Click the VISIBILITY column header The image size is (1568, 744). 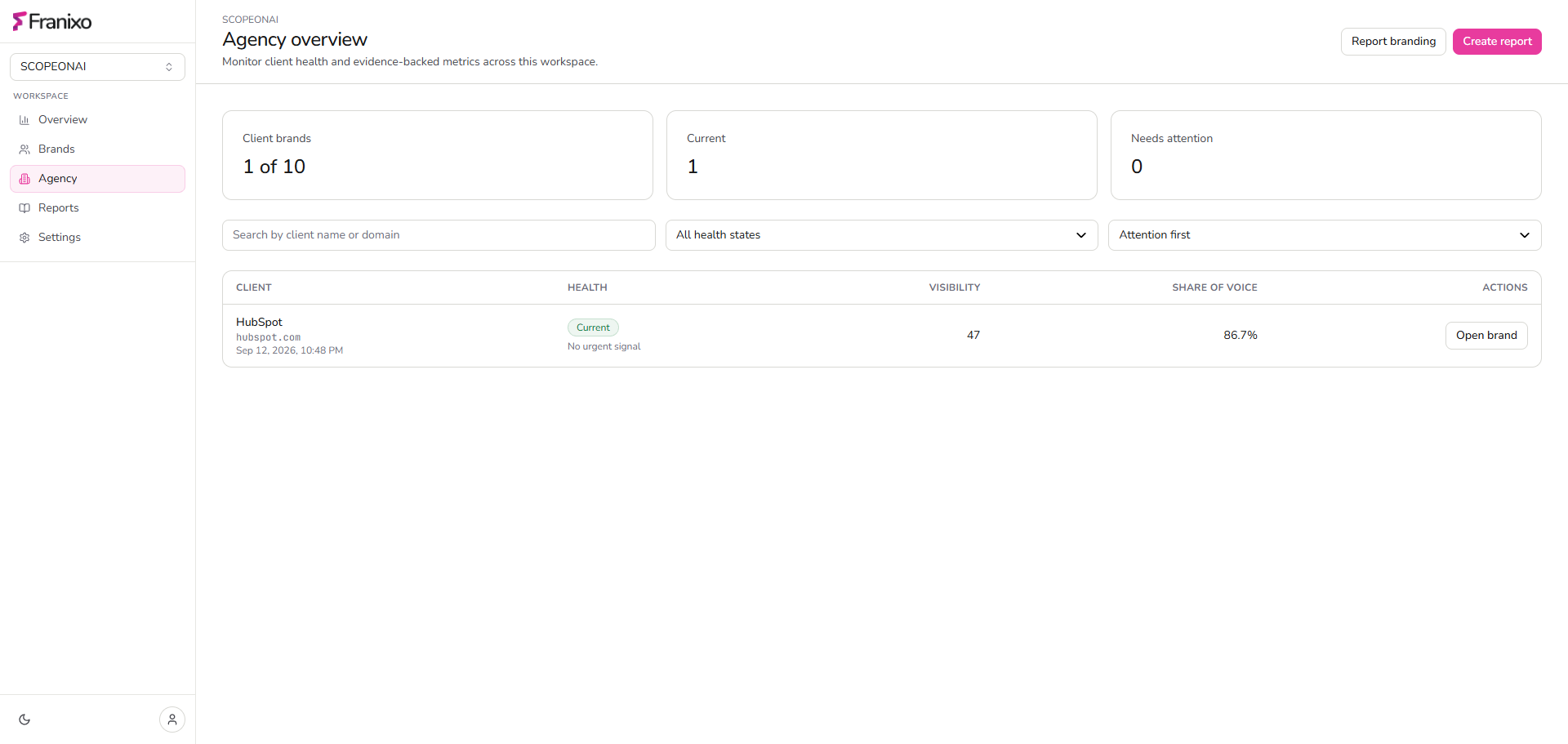pos(955,287)
